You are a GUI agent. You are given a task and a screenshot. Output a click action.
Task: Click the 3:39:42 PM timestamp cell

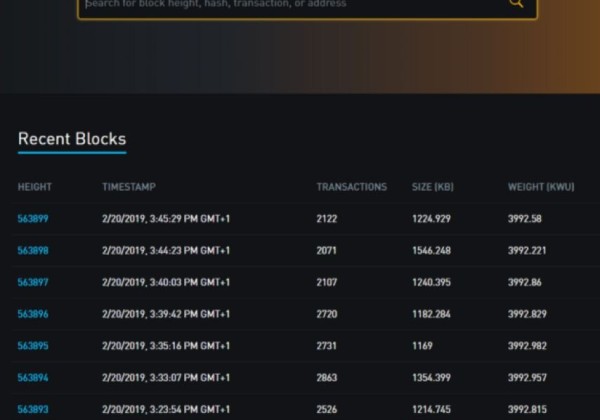166,314
